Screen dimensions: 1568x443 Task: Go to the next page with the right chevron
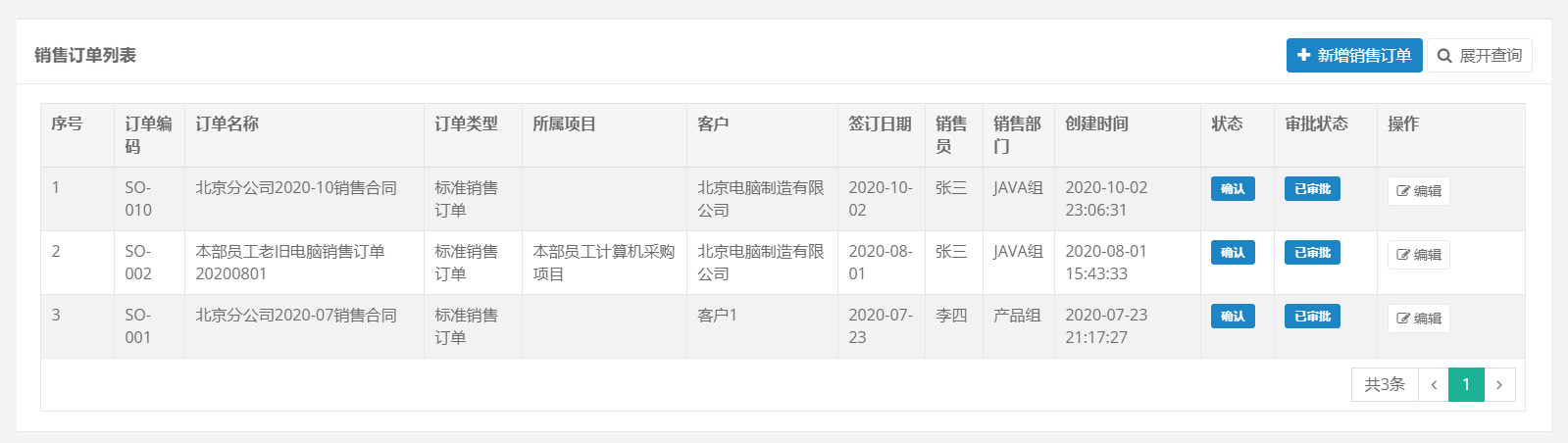pos(1499,384)
